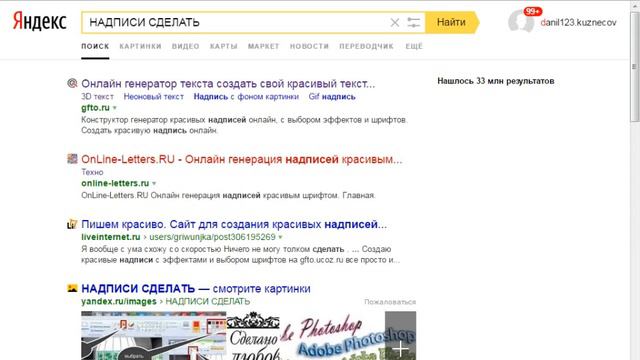Open the Онлайн генератор текста result
640x360 pixels.
(228, 84)
